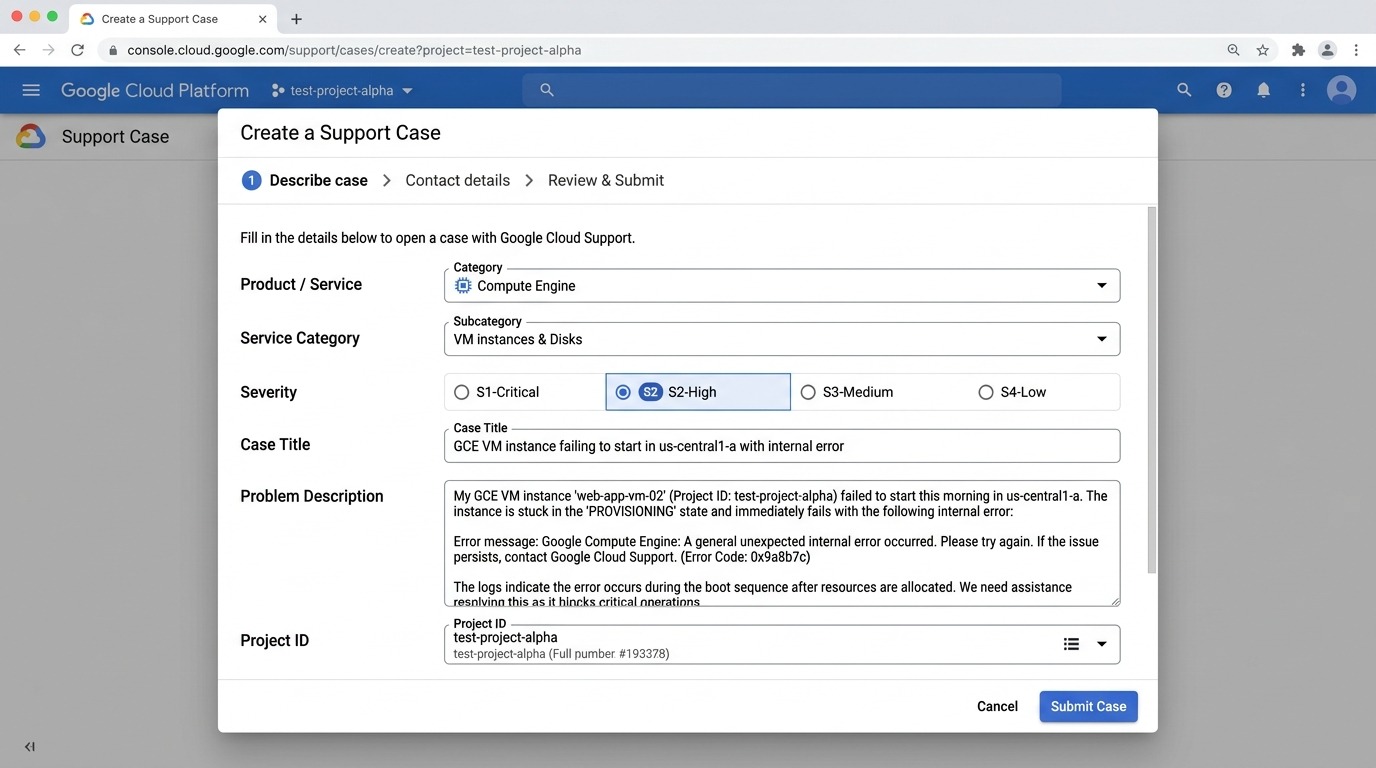
Task: Click the dialog vertical scrollbar
Action: coord(1151,390)
